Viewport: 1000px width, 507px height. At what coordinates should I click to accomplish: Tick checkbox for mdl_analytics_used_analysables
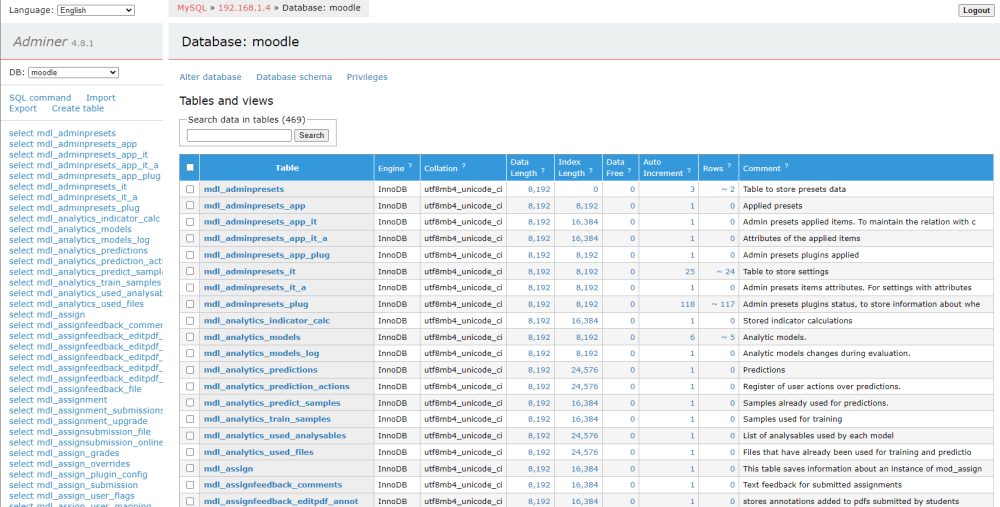click(190, 436)
